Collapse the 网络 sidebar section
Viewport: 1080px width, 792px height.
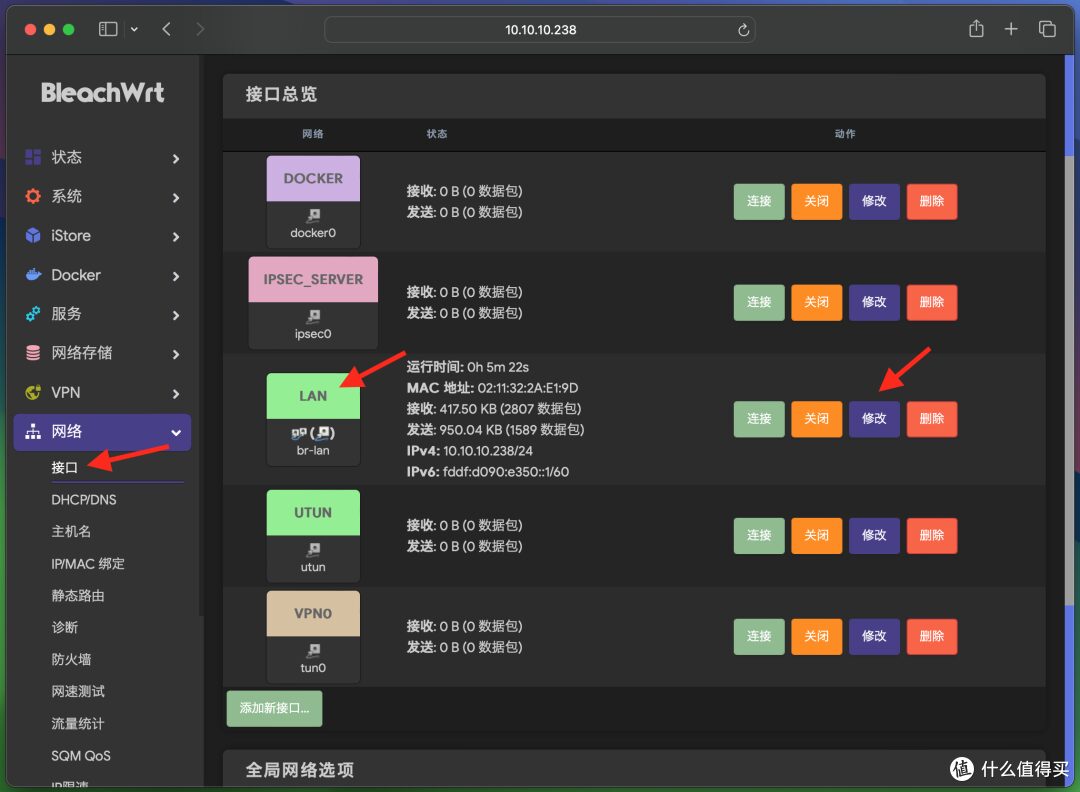[100, 432]
